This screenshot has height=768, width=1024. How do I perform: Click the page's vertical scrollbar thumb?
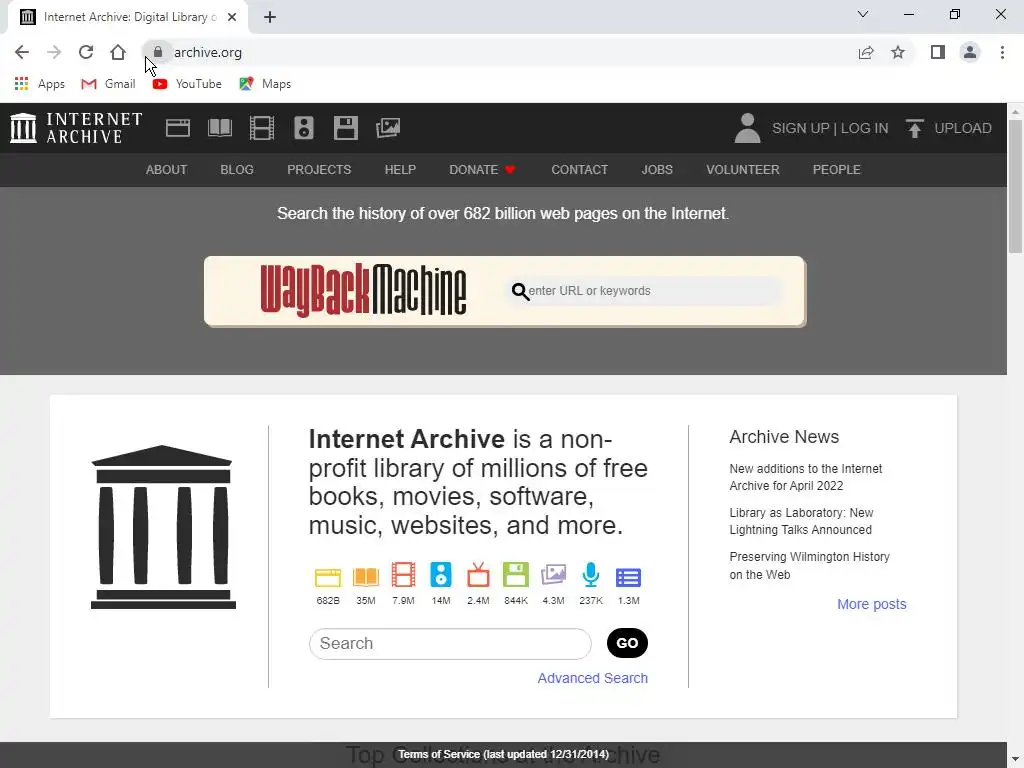click(x=1015, y=186)
